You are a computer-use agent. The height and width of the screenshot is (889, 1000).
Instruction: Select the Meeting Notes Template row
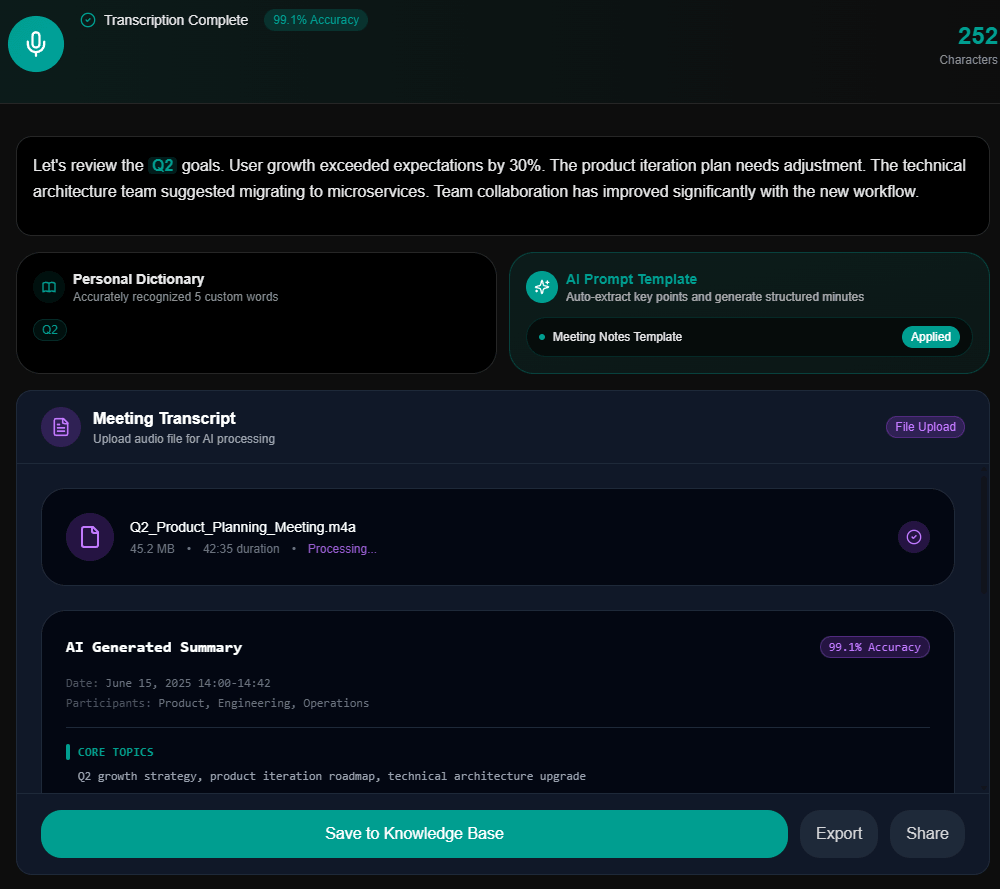[749, 337]
